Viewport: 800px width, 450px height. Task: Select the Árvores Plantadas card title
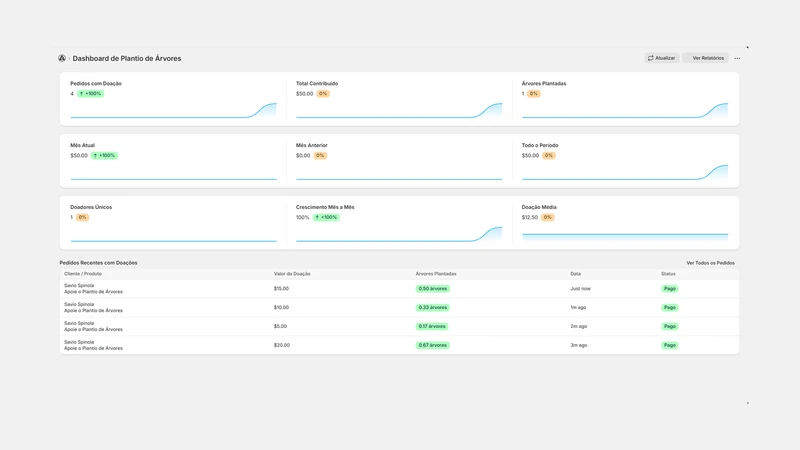(x=544, y=83)
